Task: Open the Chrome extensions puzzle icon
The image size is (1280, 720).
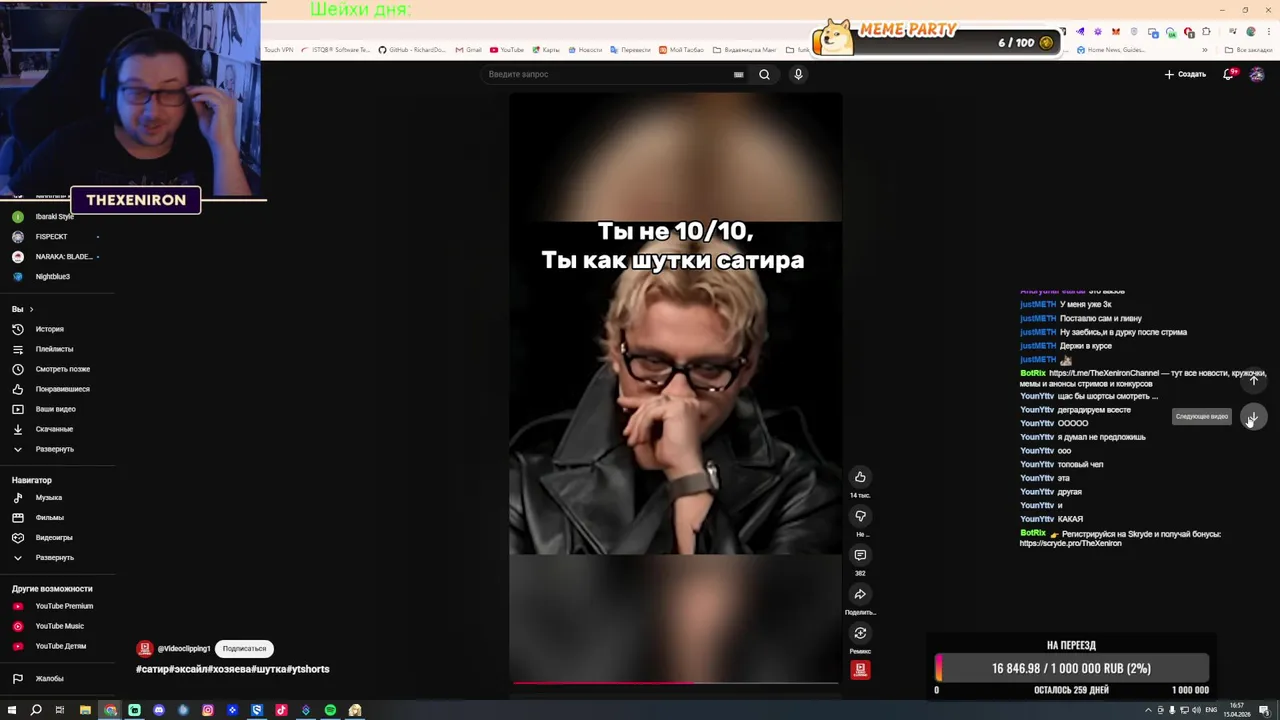Action: click(x=1206, y=32)
